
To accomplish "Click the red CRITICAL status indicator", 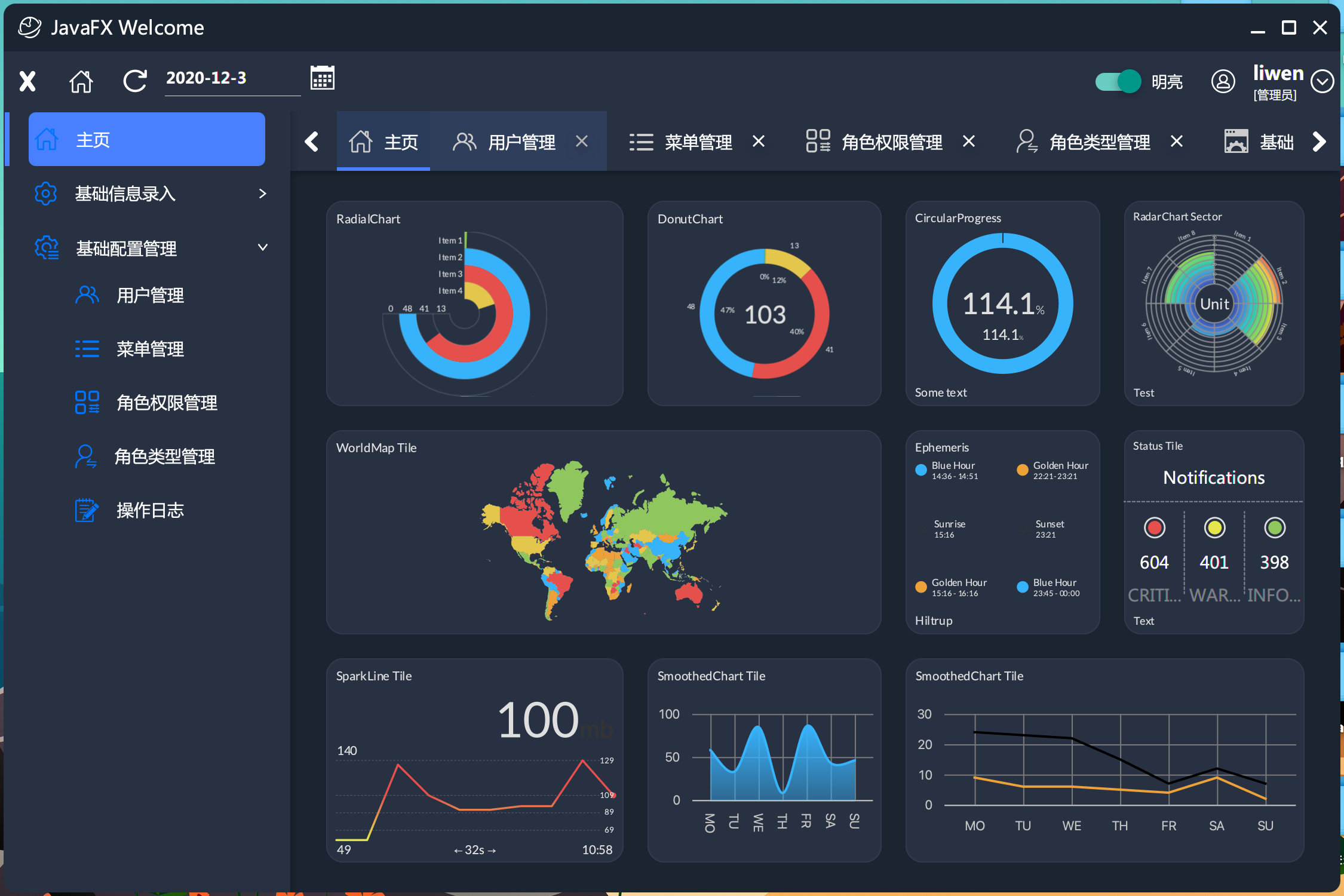I will click(x=1154, y=527).
